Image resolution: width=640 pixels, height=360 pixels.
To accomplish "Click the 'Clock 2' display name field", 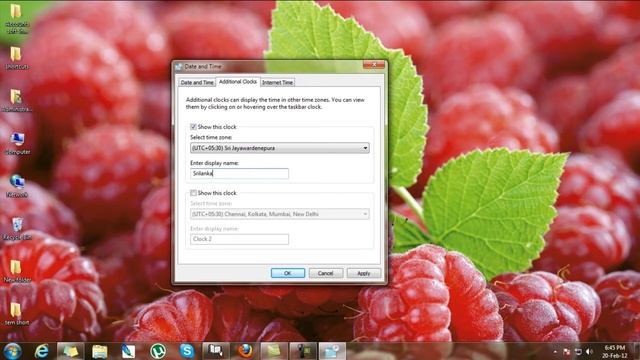I will 239,239.
